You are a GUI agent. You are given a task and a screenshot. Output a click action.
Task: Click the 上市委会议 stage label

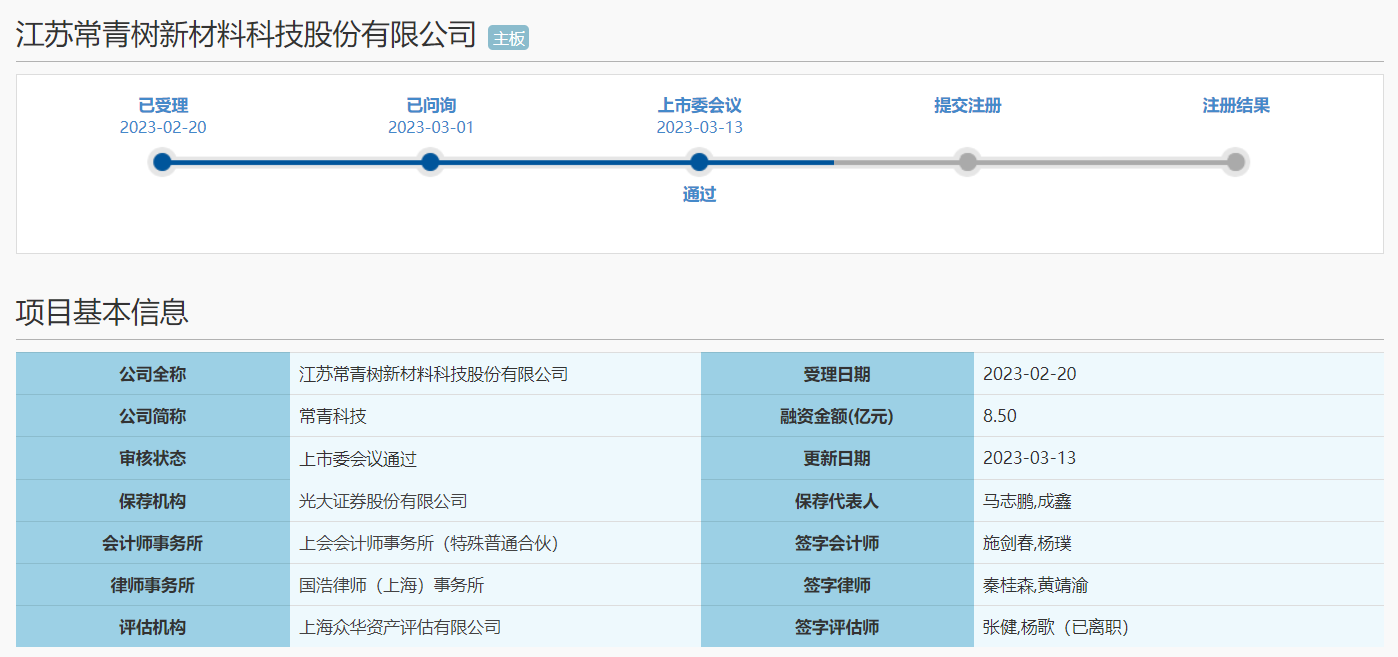[699, 105]
